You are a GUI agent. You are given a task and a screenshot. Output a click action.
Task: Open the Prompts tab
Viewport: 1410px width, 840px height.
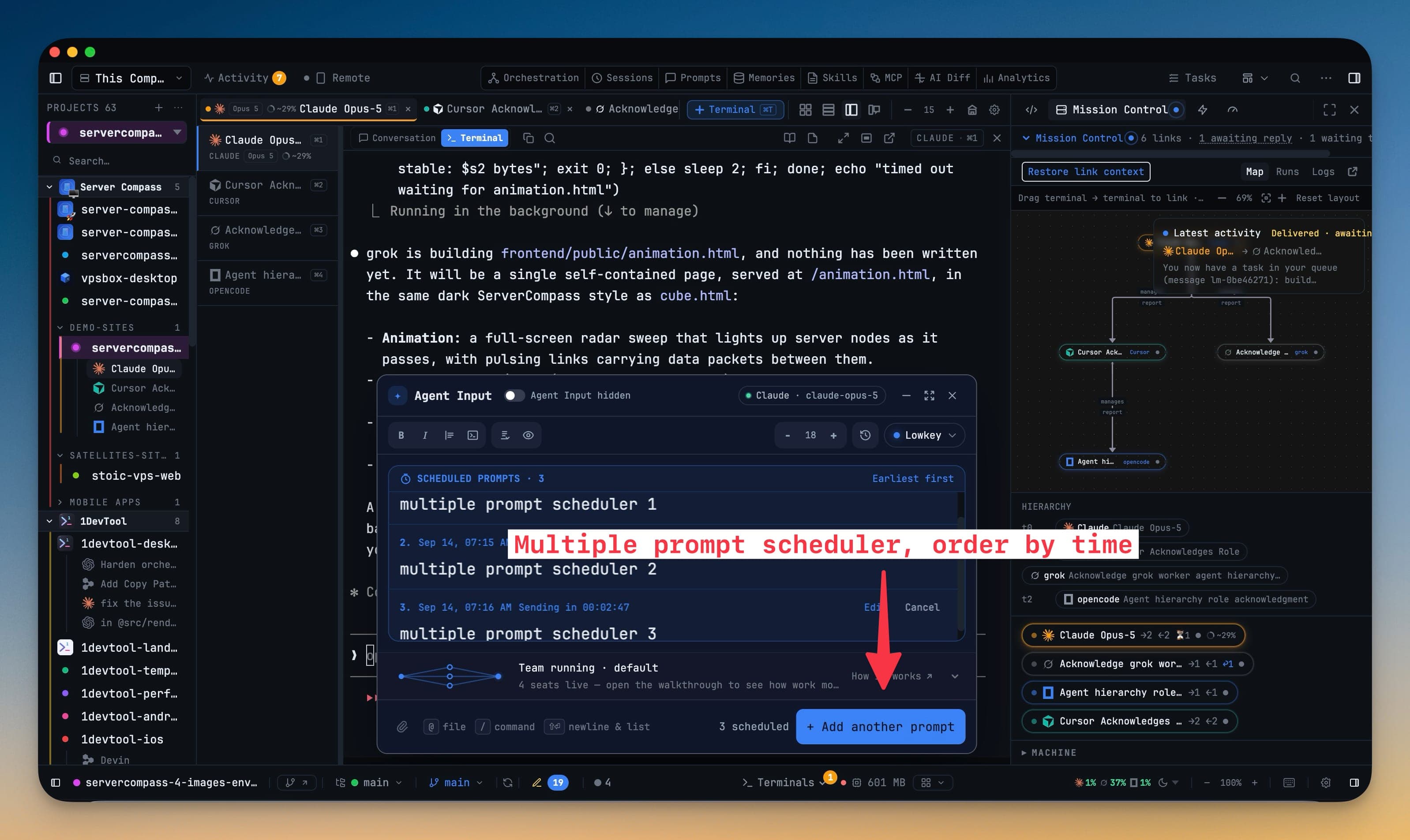tap(693, 78)
